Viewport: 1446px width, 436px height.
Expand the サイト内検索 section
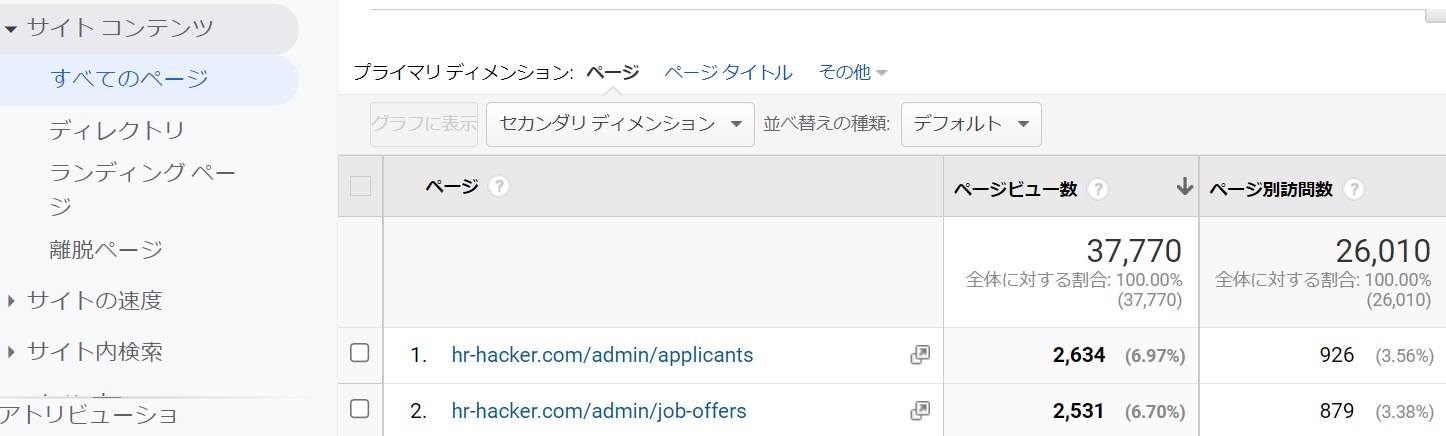click(x=12, y=352)
